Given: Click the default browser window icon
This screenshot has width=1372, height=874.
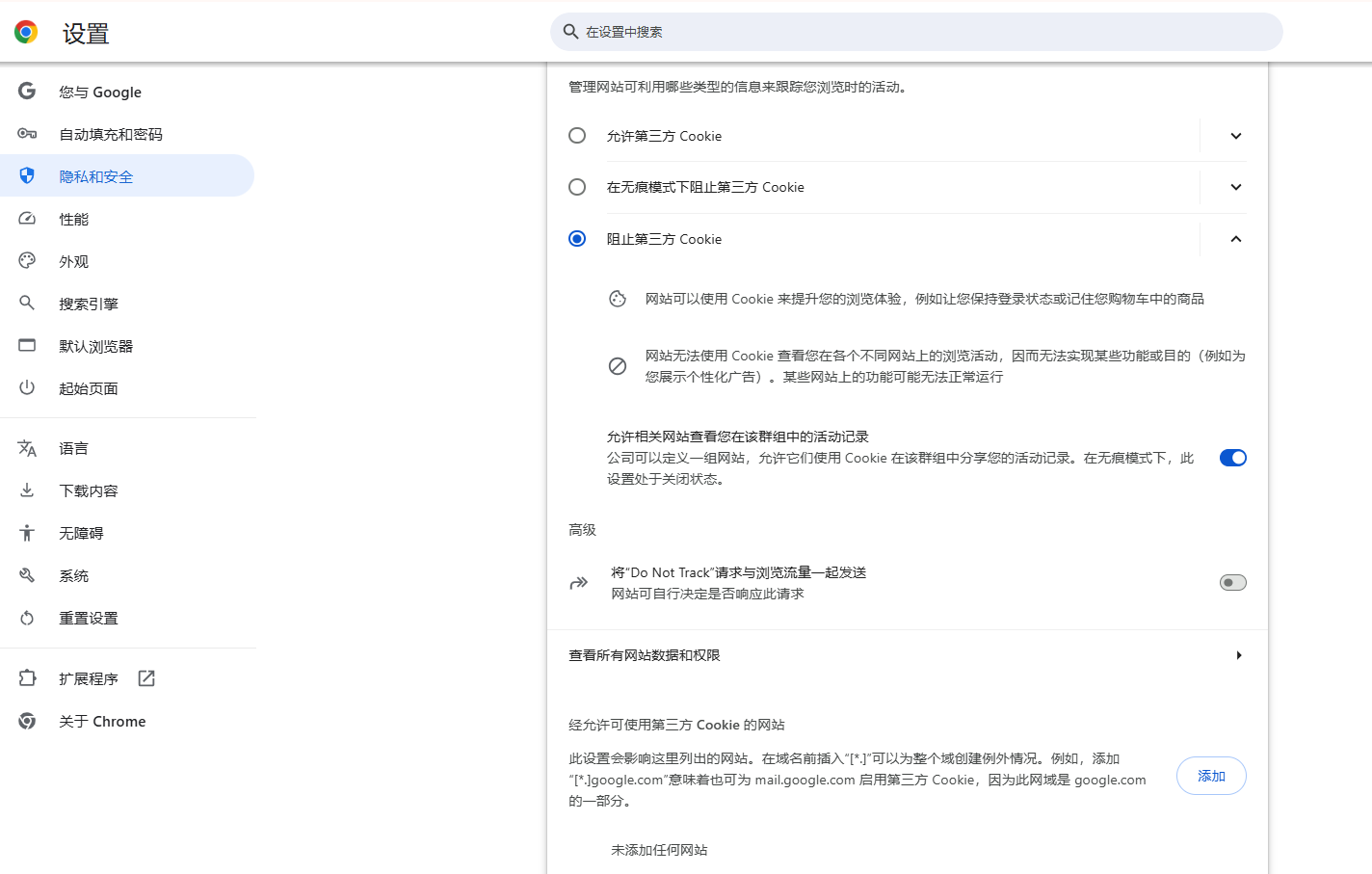Looking at the screenshot, I should tap(27, 346).
